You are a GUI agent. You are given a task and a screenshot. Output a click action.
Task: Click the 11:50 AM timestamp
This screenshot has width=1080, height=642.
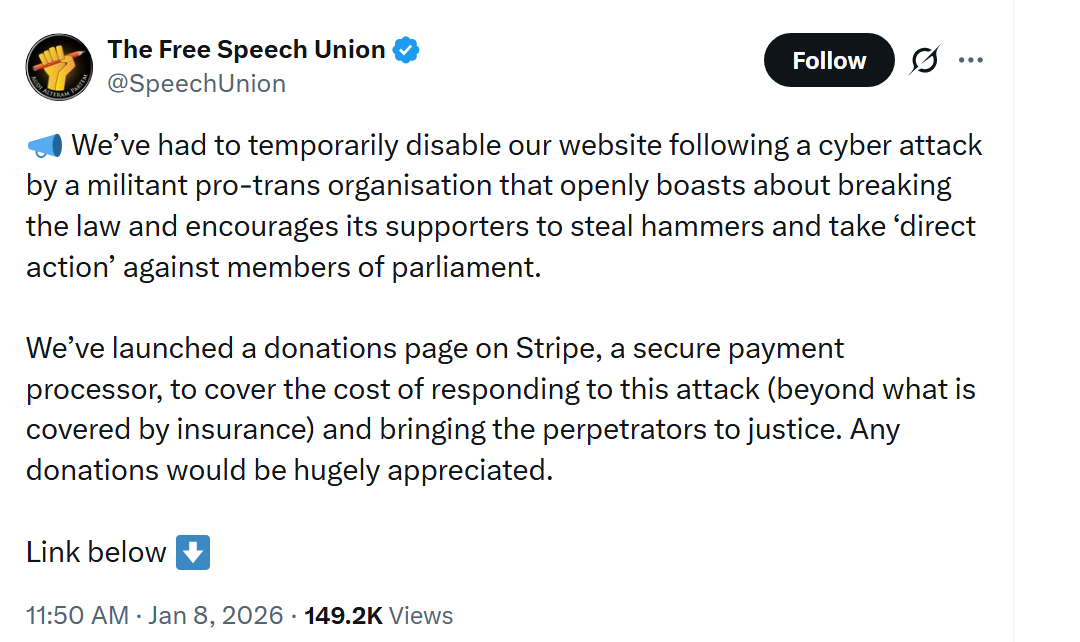coord(75,615)
